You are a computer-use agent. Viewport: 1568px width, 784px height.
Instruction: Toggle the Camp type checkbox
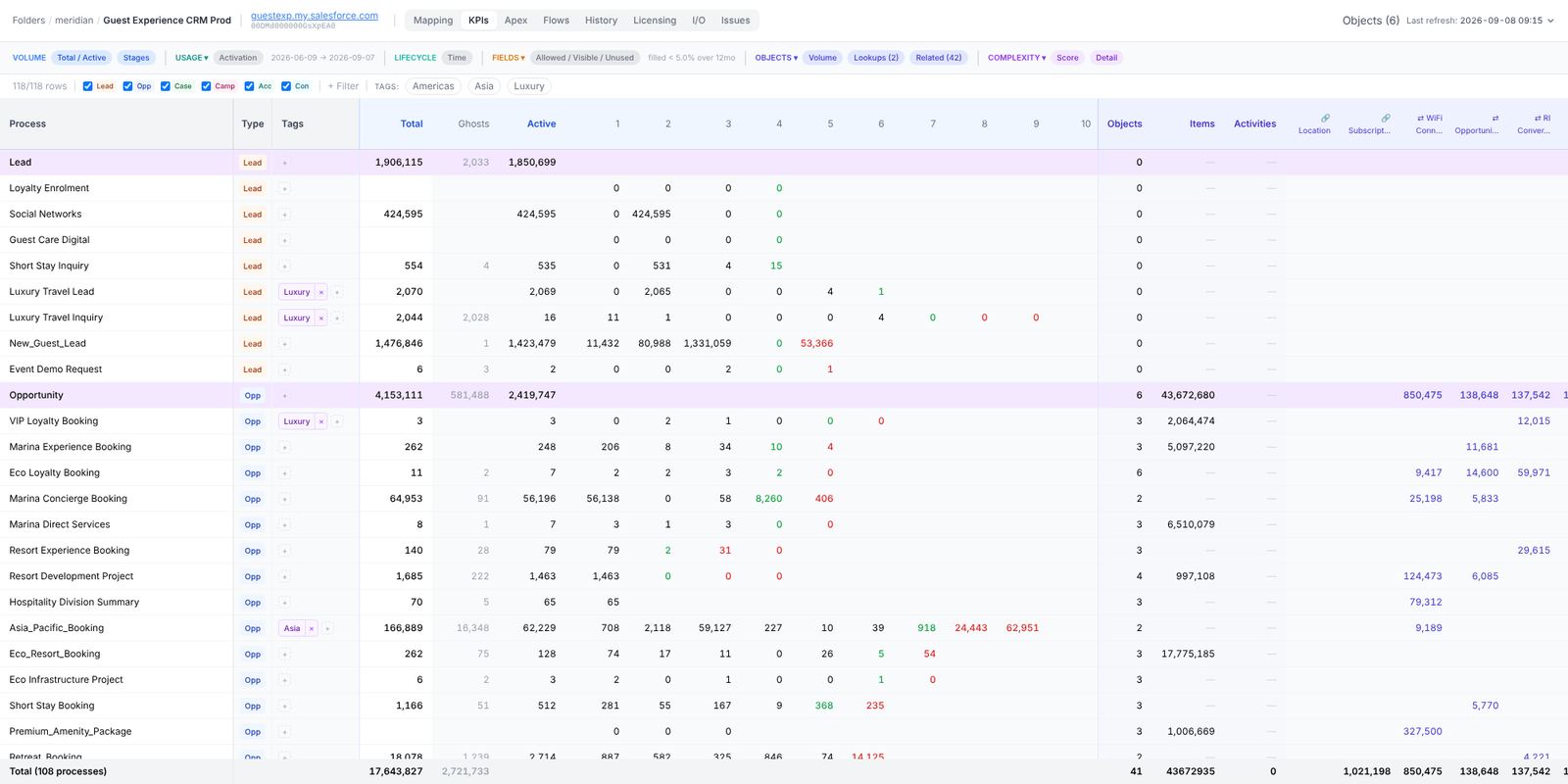[206, 86]
